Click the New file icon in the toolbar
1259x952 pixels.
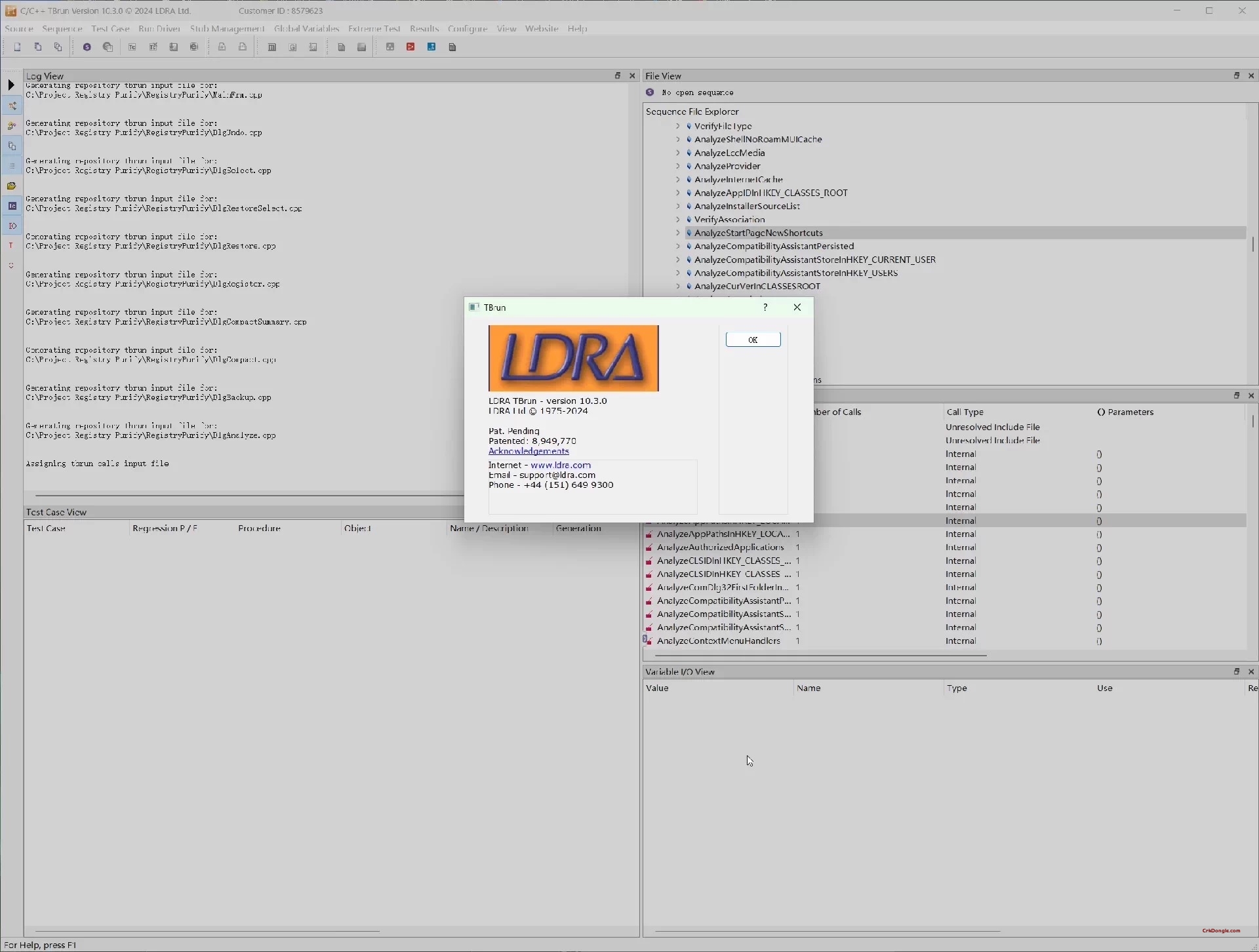coord(17,47)
